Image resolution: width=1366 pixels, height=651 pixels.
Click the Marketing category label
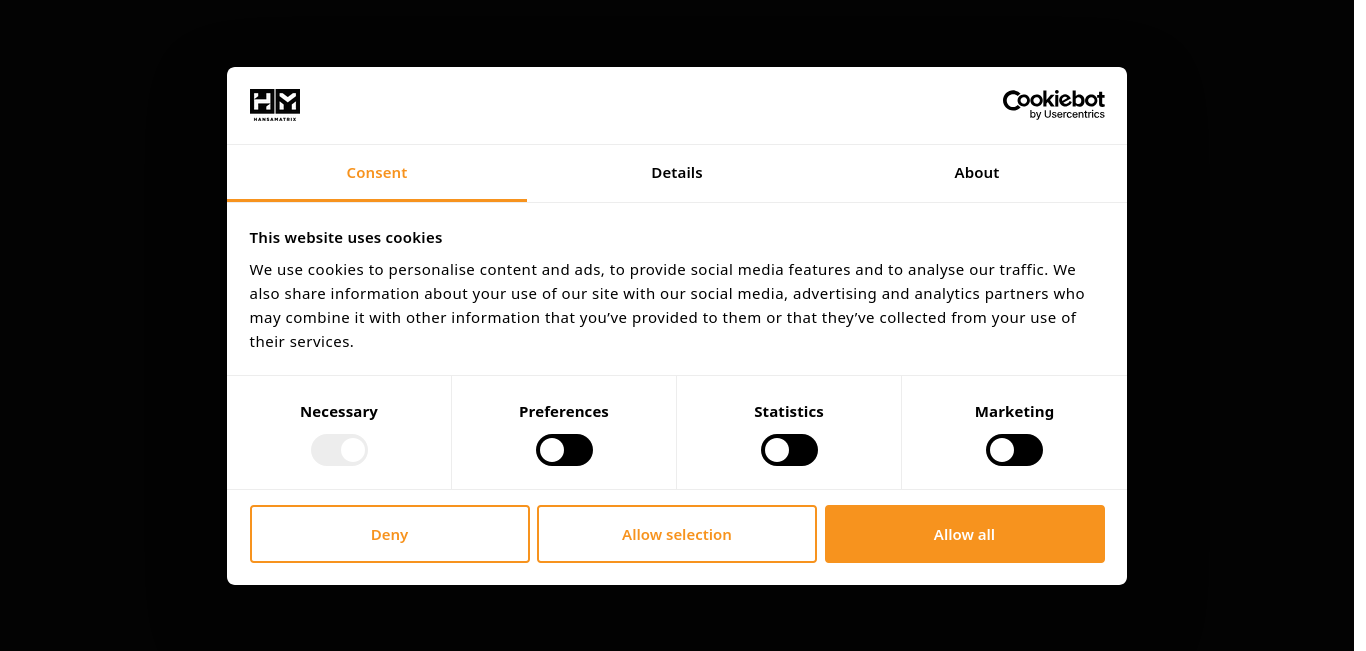pyautogui.click(x=1014, y=412)
